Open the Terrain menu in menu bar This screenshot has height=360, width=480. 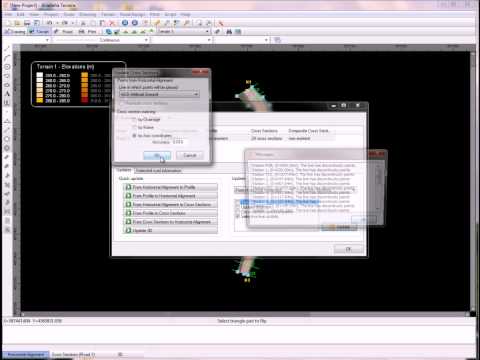(x=108, y=15)
